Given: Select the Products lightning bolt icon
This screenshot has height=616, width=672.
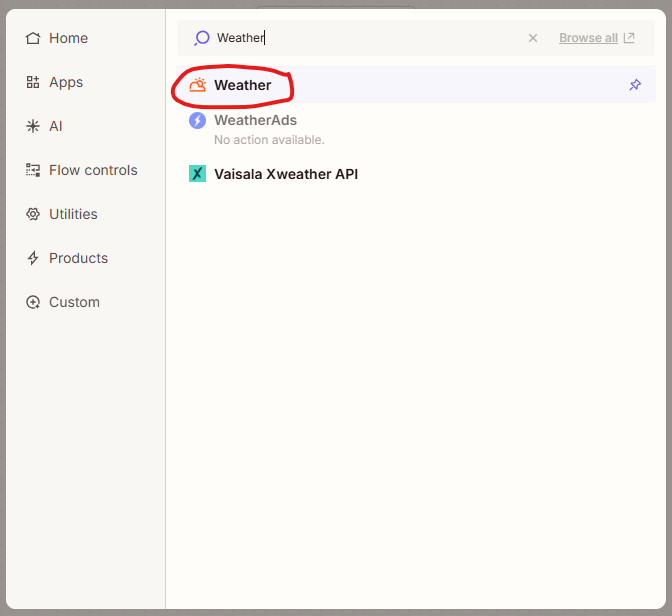Looking at the screenshot, I should pyautogui.click(x=33, y=258).
